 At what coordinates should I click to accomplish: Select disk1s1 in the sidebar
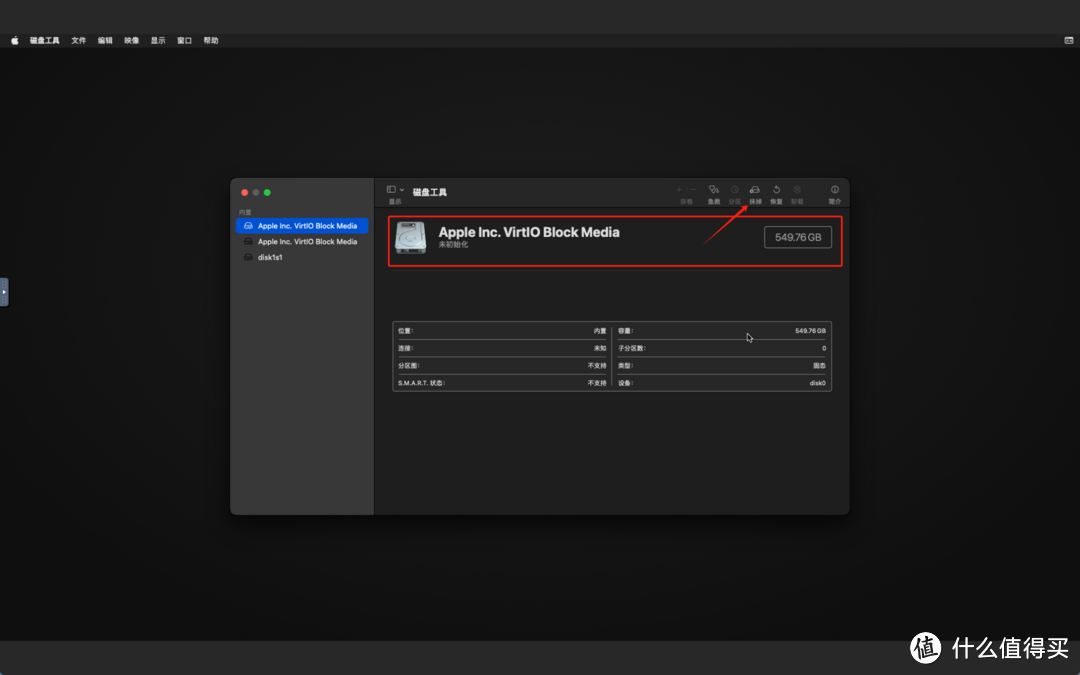tap(271, 257)
